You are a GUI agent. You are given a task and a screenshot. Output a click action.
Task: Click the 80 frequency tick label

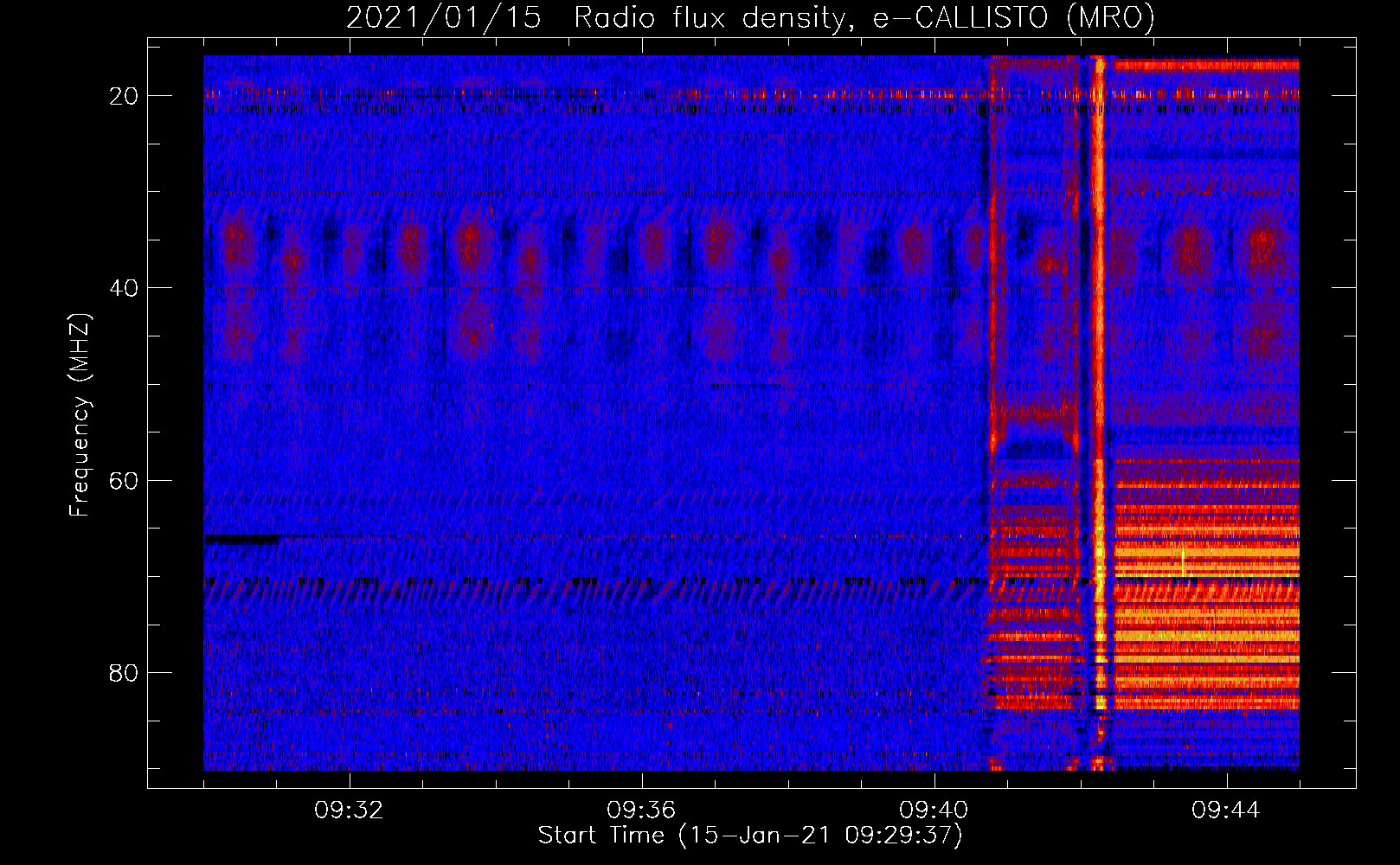click(124, 672)
